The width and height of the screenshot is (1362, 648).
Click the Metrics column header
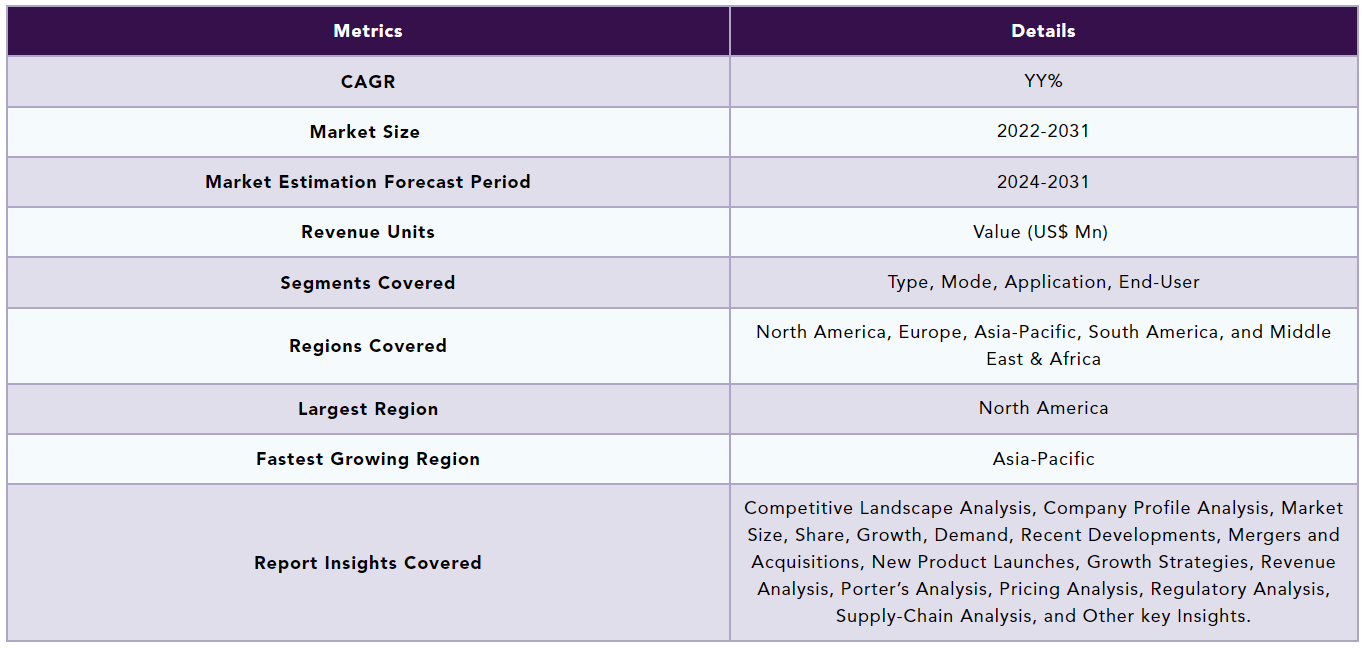click(368, 31)
